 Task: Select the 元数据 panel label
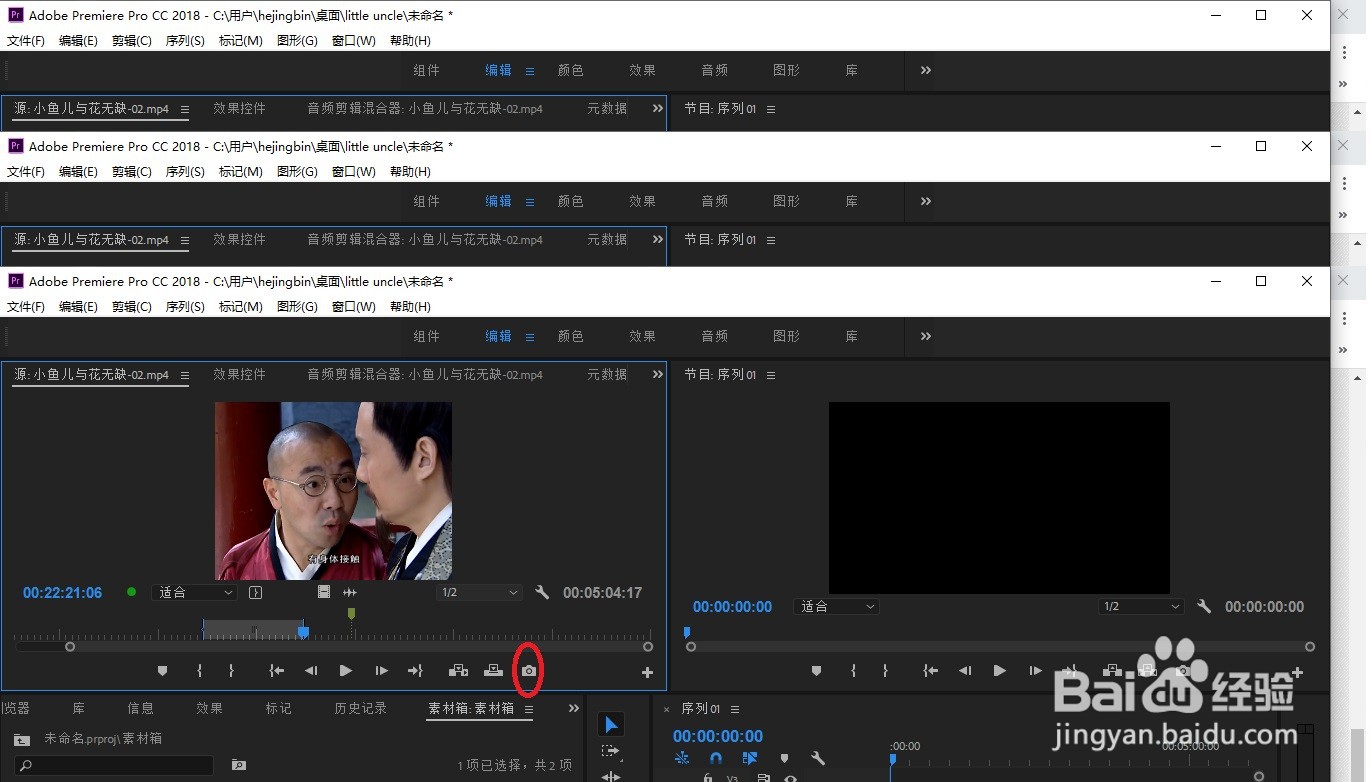pyautogui.click(x=606, y=374)
